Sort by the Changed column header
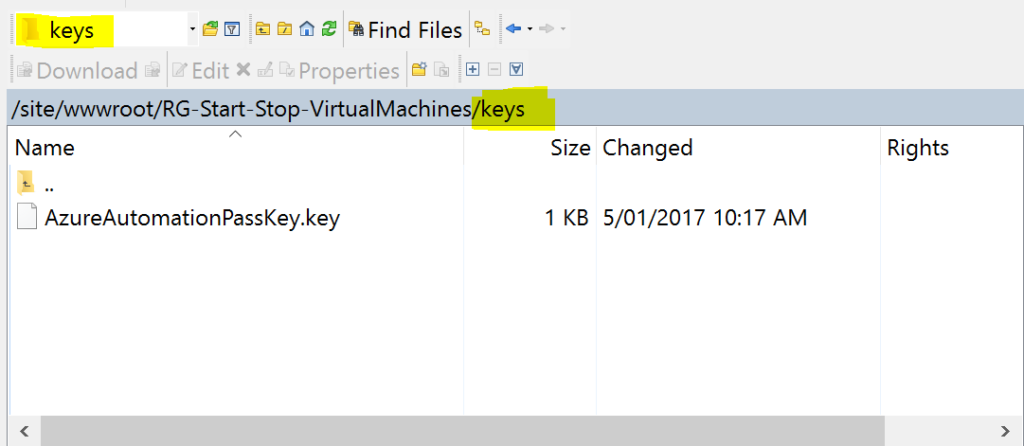This screenshot has height=446, width=1024. [x=647, y=148]
